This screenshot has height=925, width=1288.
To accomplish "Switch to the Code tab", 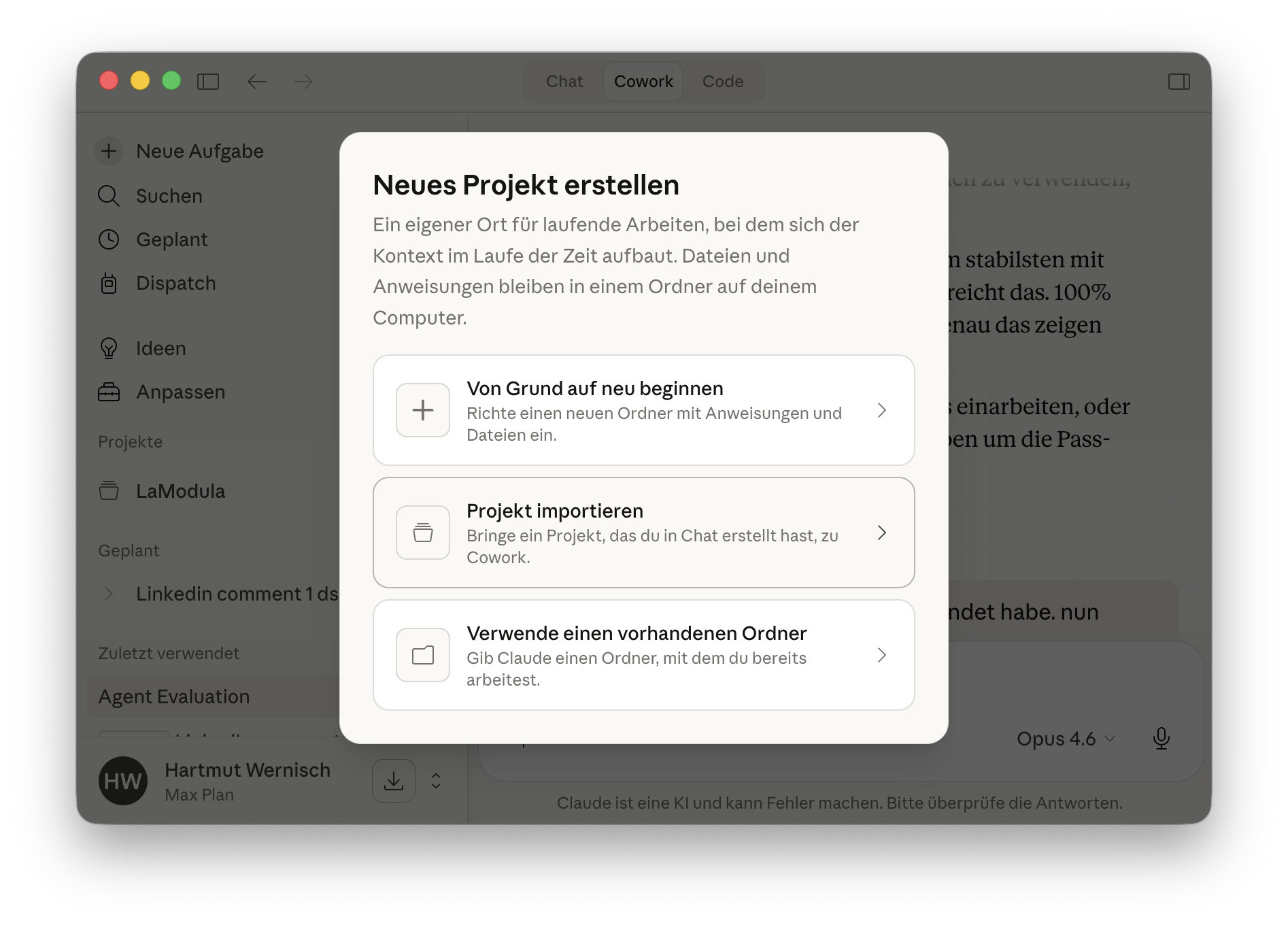I will coord(722,81).
